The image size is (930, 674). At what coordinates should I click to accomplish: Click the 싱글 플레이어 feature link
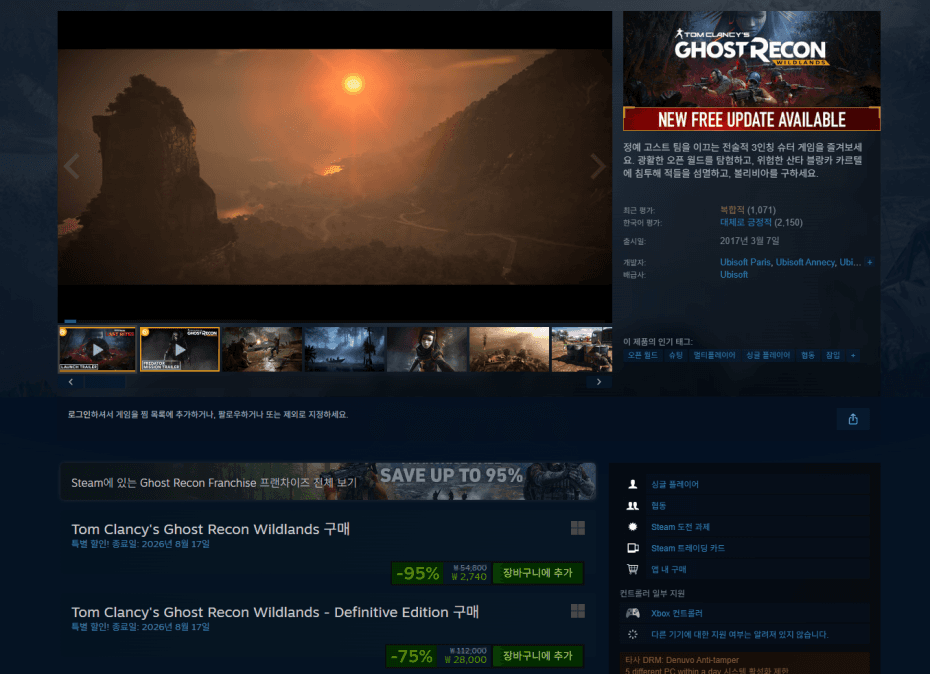674,484
